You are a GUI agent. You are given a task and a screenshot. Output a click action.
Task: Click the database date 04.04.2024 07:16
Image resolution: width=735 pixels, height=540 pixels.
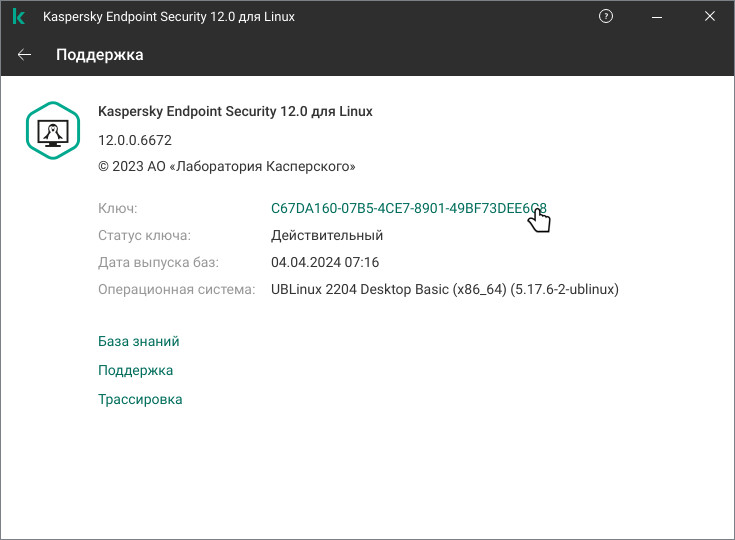325,262
